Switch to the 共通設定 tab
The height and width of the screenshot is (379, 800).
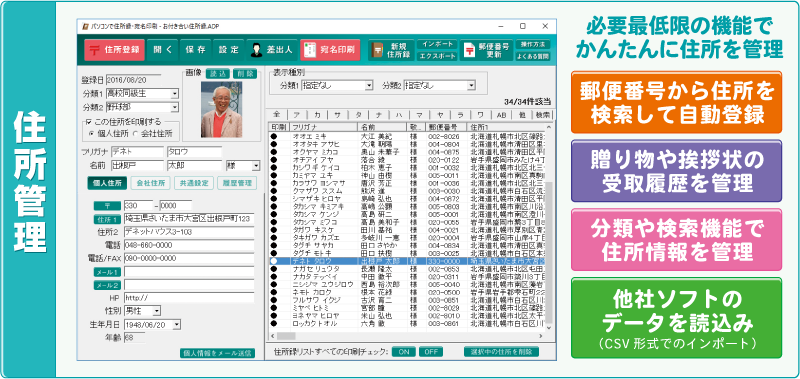tap(193, 183)
